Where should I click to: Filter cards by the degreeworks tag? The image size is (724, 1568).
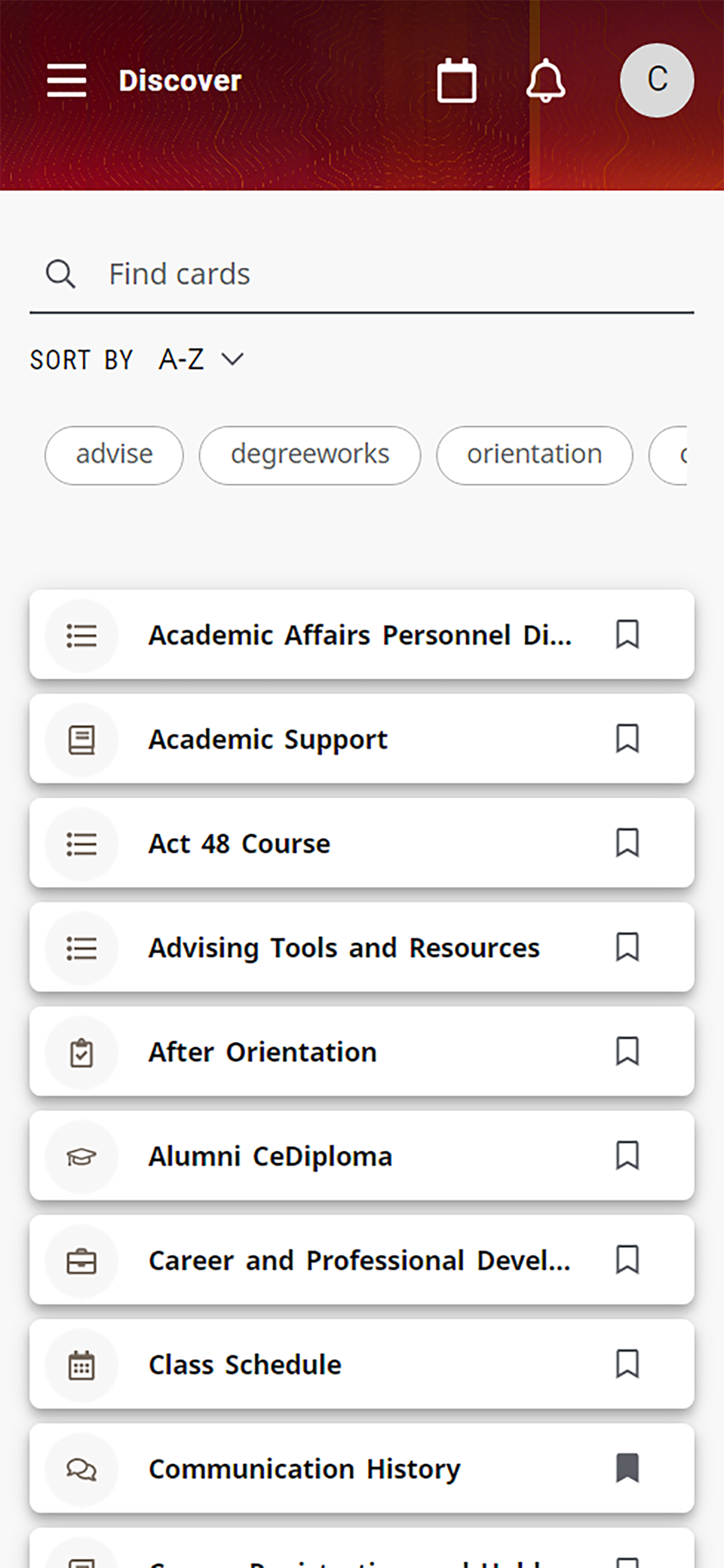click(x=310, y=454)
